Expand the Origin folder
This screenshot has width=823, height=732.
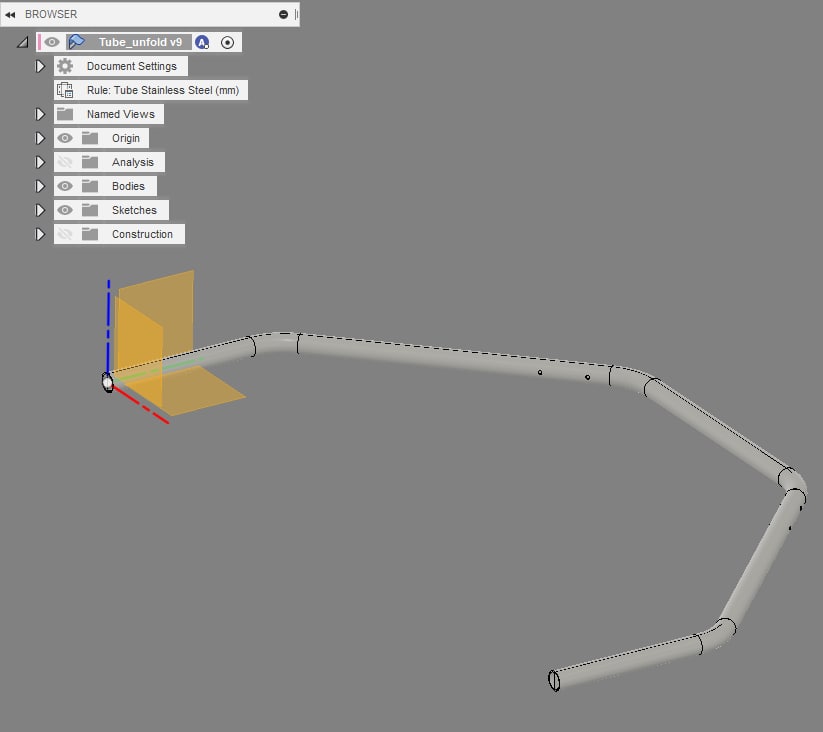[x=40, y=138]
